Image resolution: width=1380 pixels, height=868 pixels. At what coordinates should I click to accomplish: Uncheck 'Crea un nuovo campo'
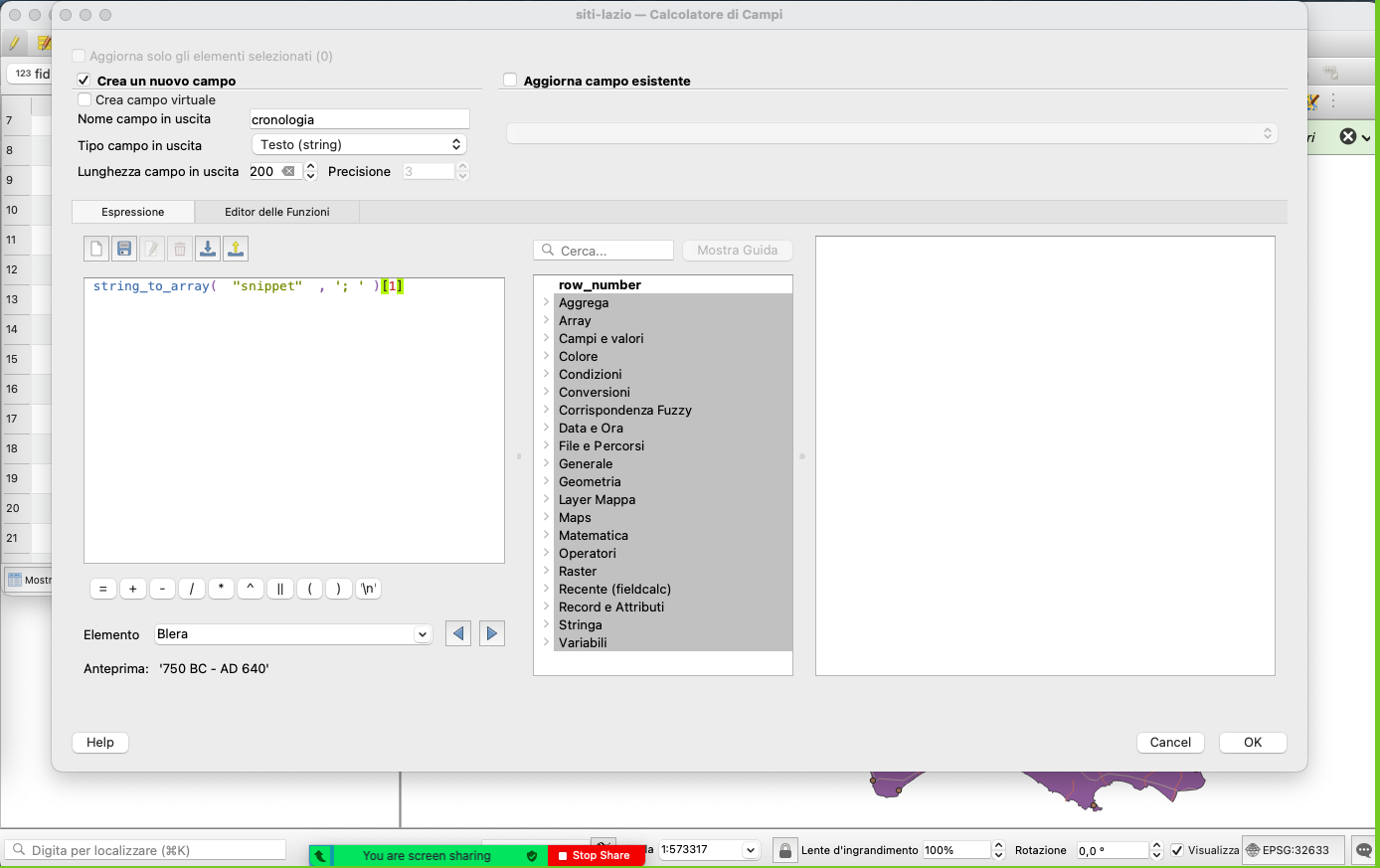click(85, 81)
